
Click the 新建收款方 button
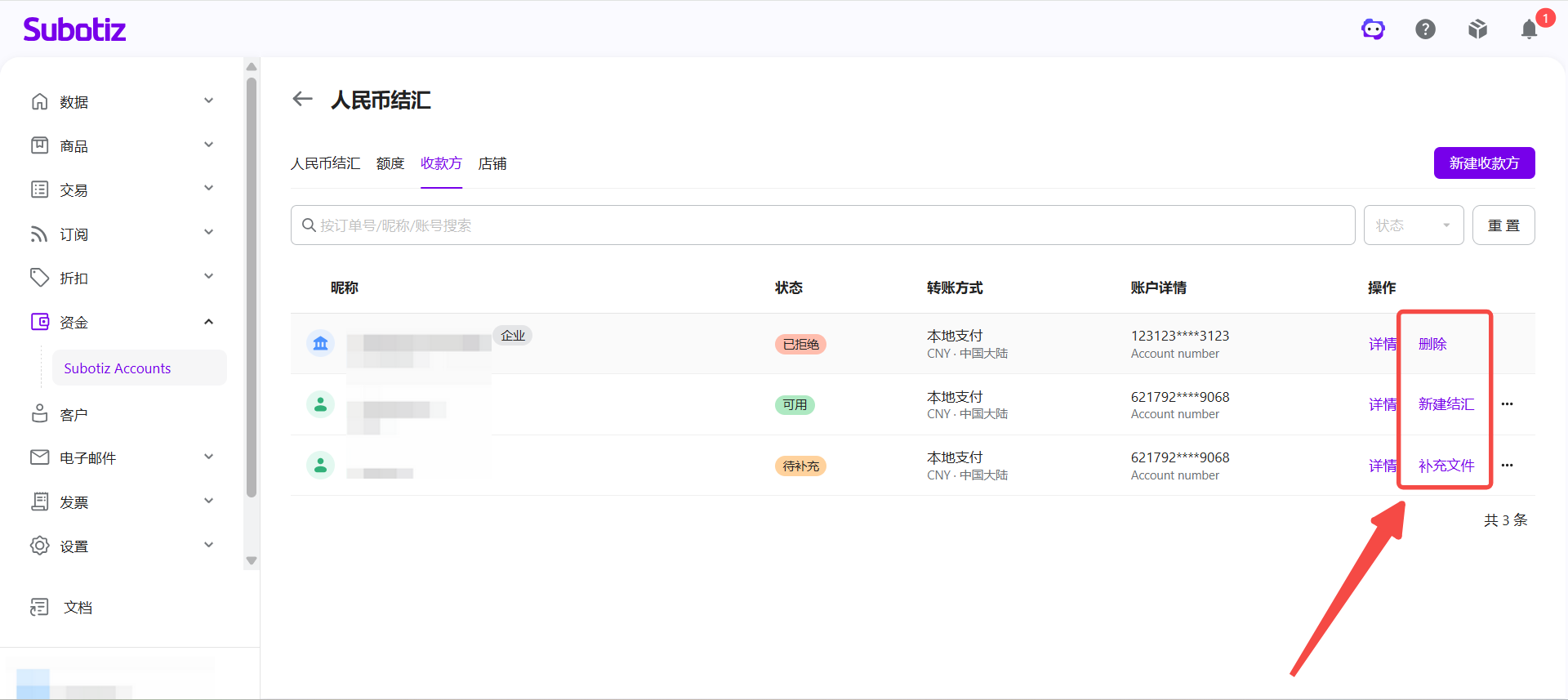(1484, 163)
